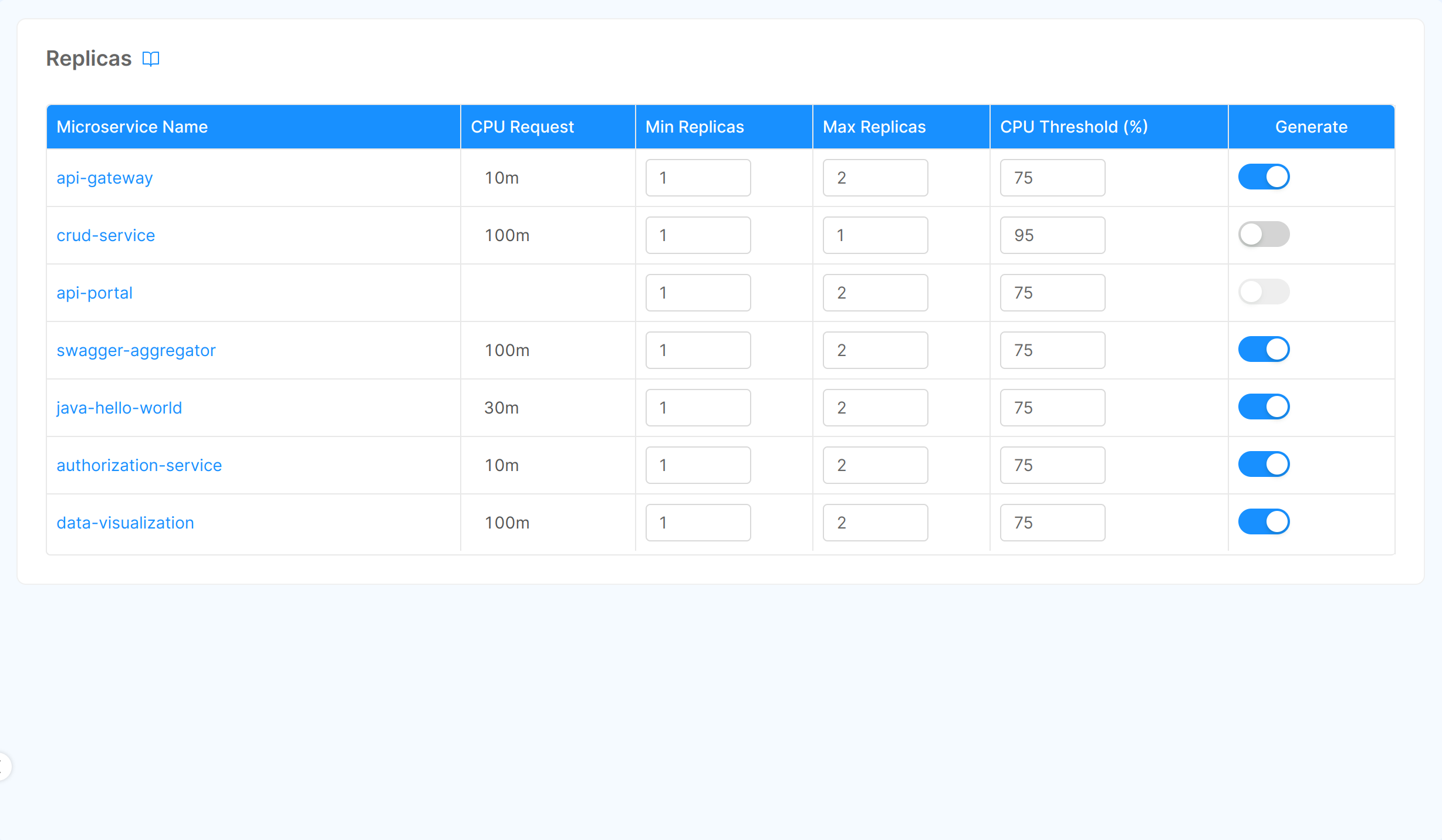Screen dimensions: 1442x840
Task: Toggle Generate off for authorization-service
Action: click(x=1264, y=464)
